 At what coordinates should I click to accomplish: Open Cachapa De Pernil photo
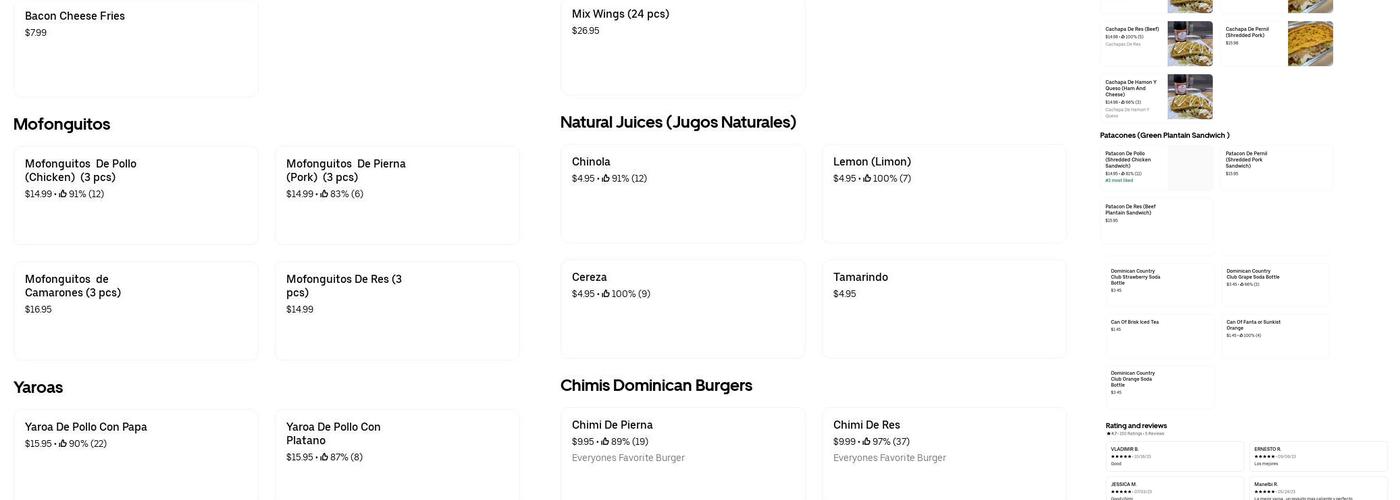(x=1310, y=44)
